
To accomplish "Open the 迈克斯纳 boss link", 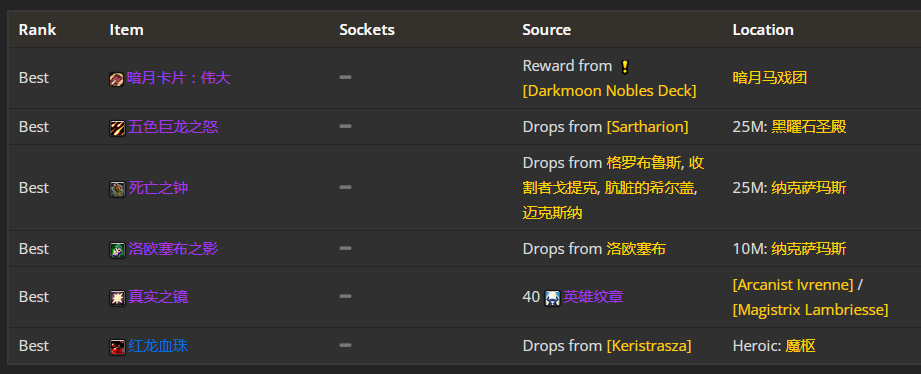I will point(552,213).
